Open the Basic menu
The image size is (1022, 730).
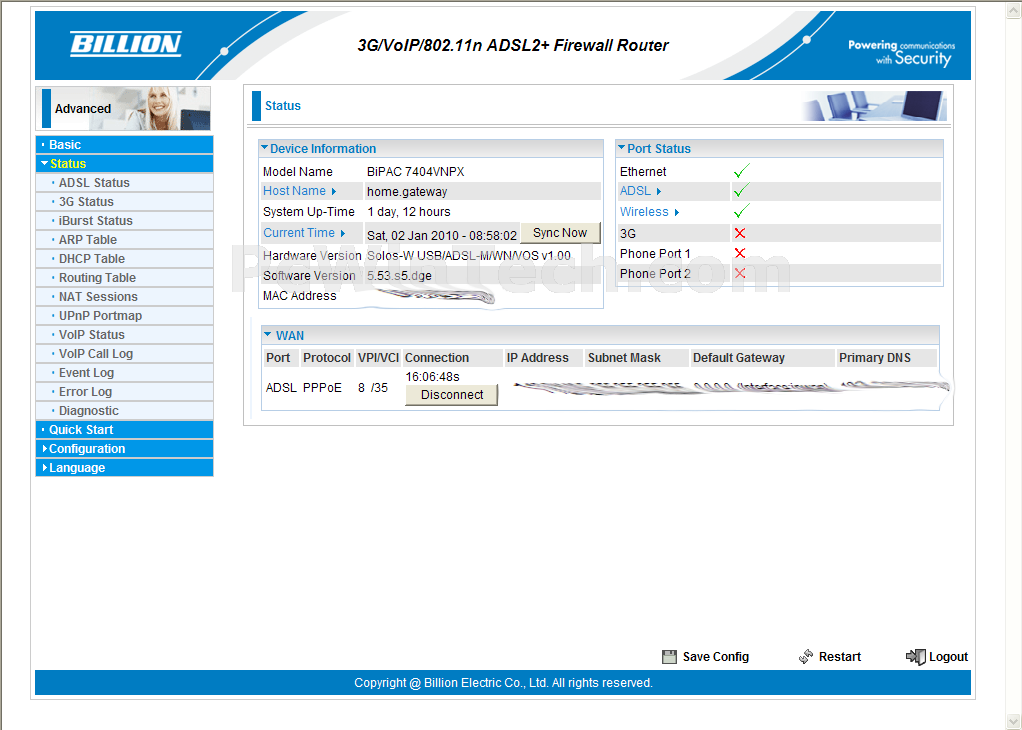point(124,145)
